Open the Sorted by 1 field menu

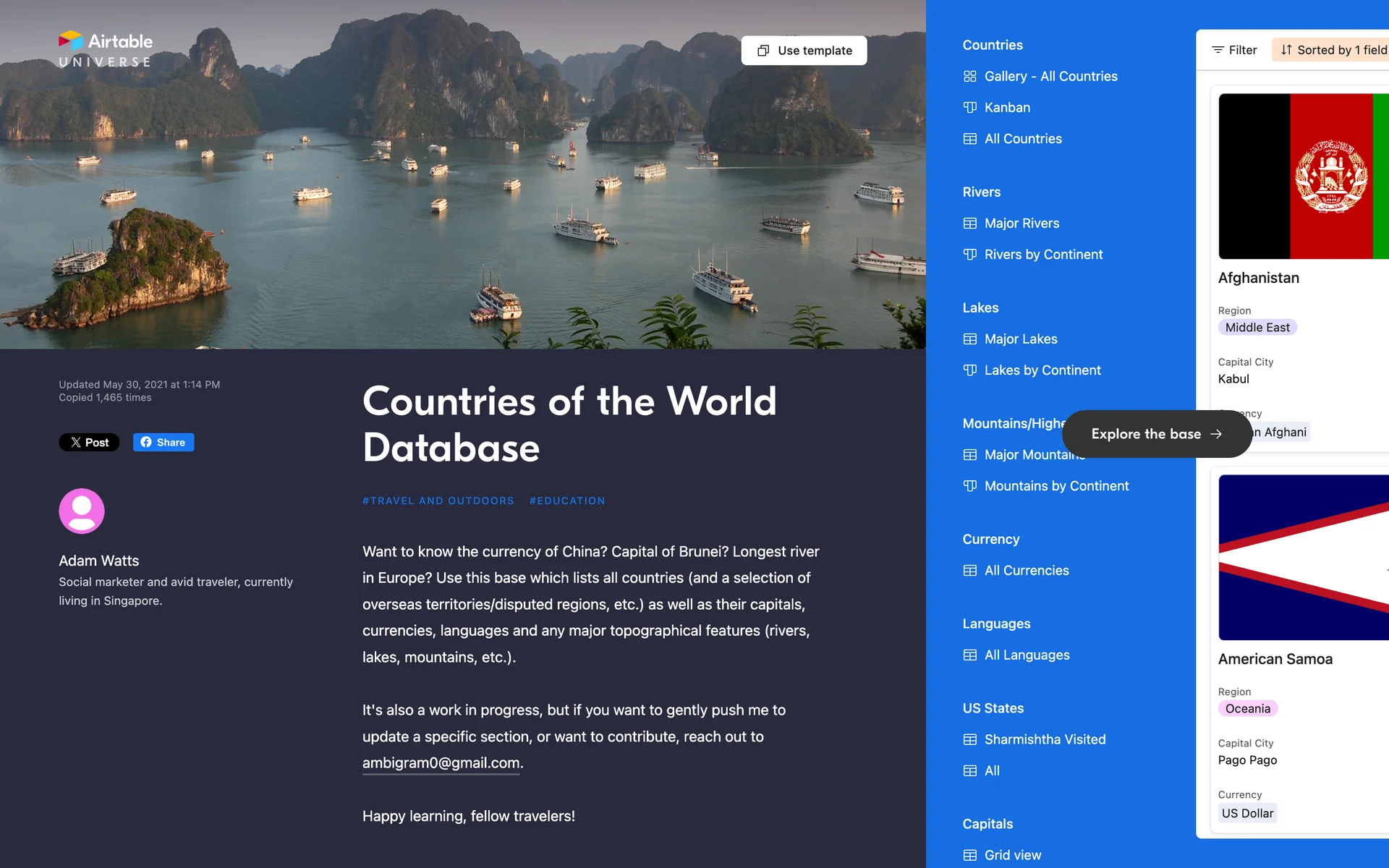tap(1333, 50)
